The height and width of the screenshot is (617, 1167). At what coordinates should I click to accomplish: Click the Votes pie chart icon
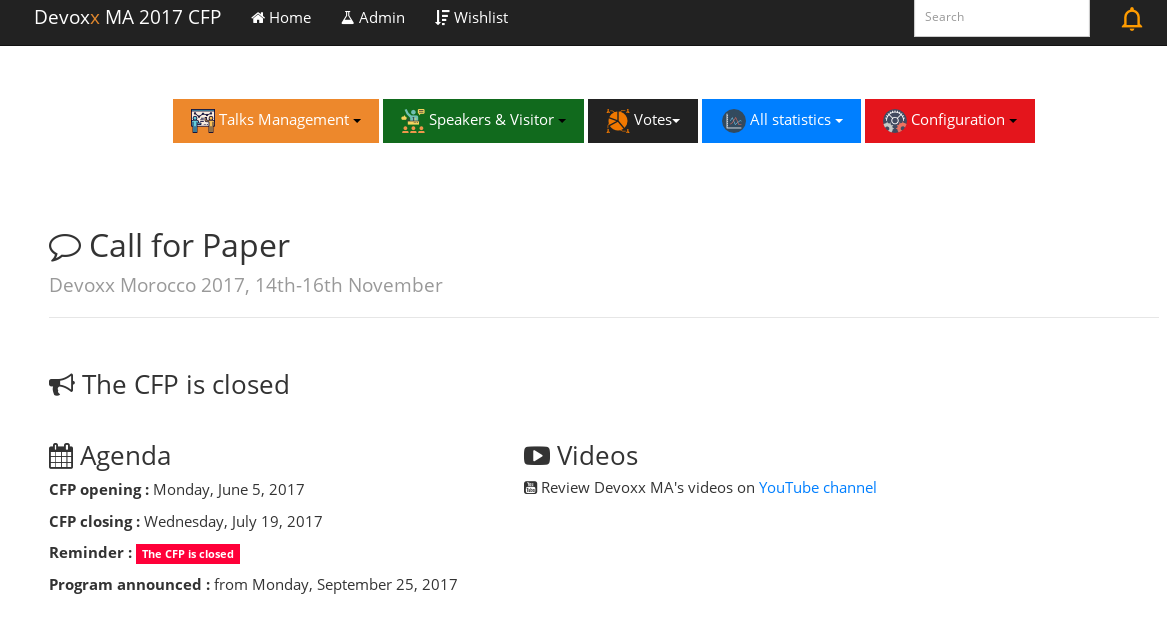617,121
